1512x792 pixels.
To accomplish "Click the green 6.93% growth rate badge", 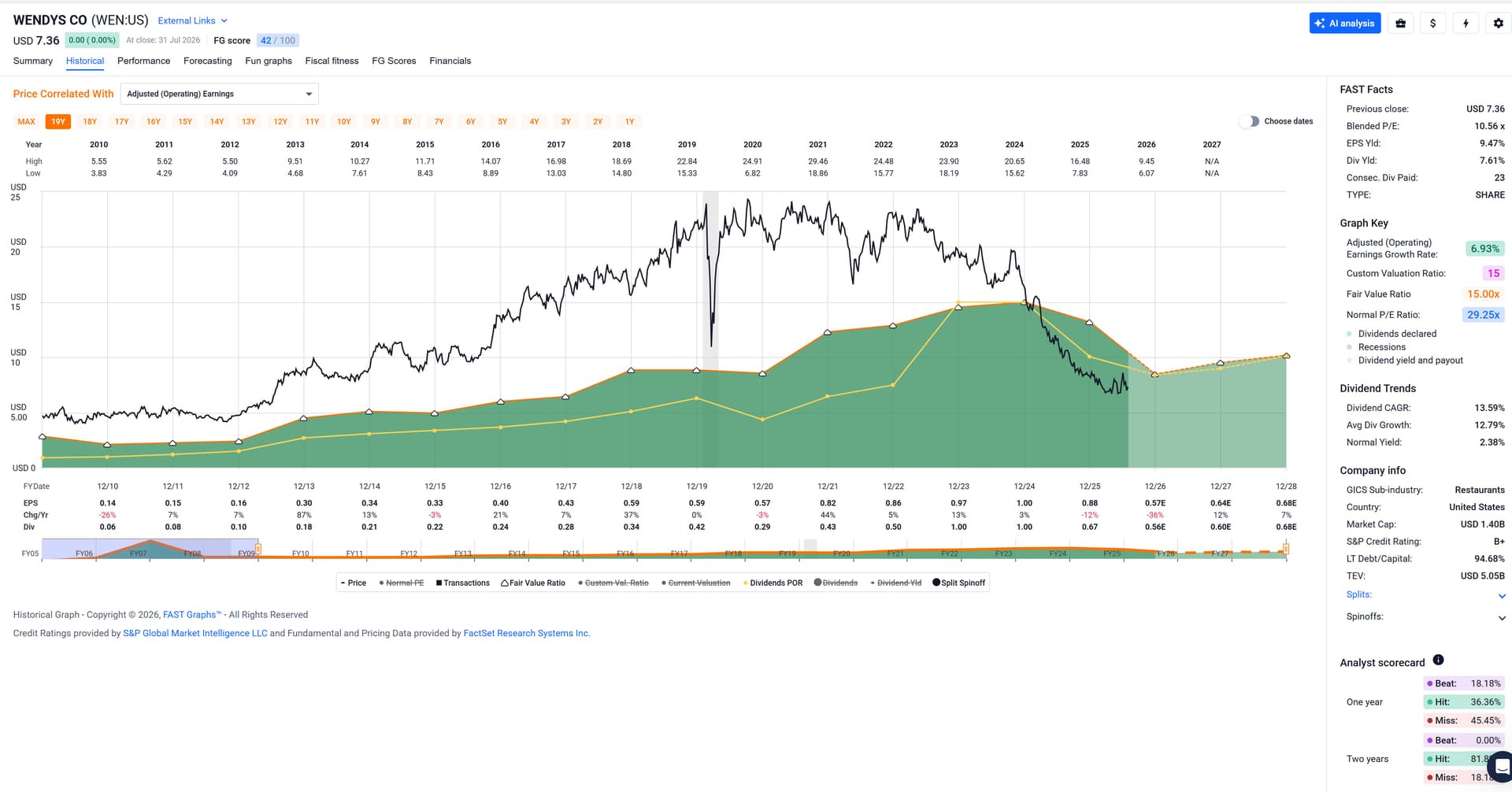I will [x=1484, y=249].
